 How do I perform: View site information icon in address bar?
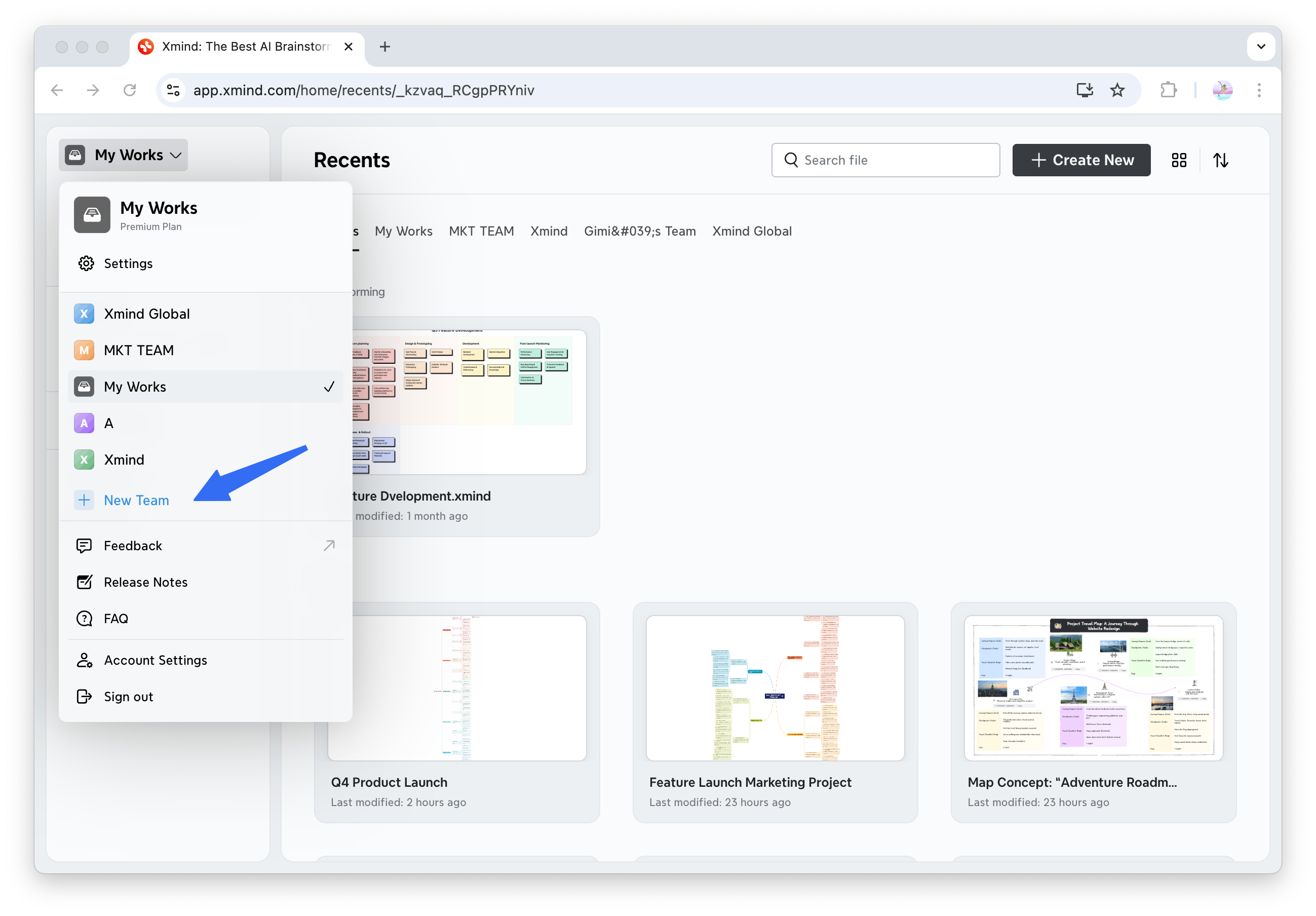pyautogui.click(x=173, y=90)
